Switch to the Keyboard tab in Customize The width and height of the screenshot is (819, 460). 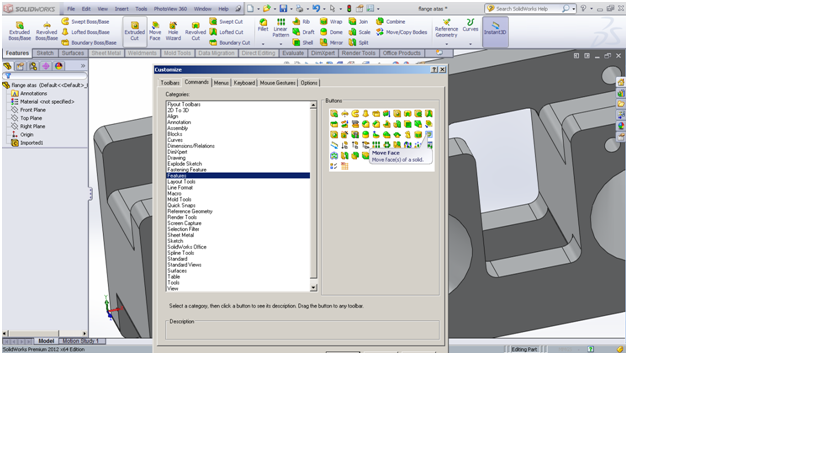[x=244, y=83]
